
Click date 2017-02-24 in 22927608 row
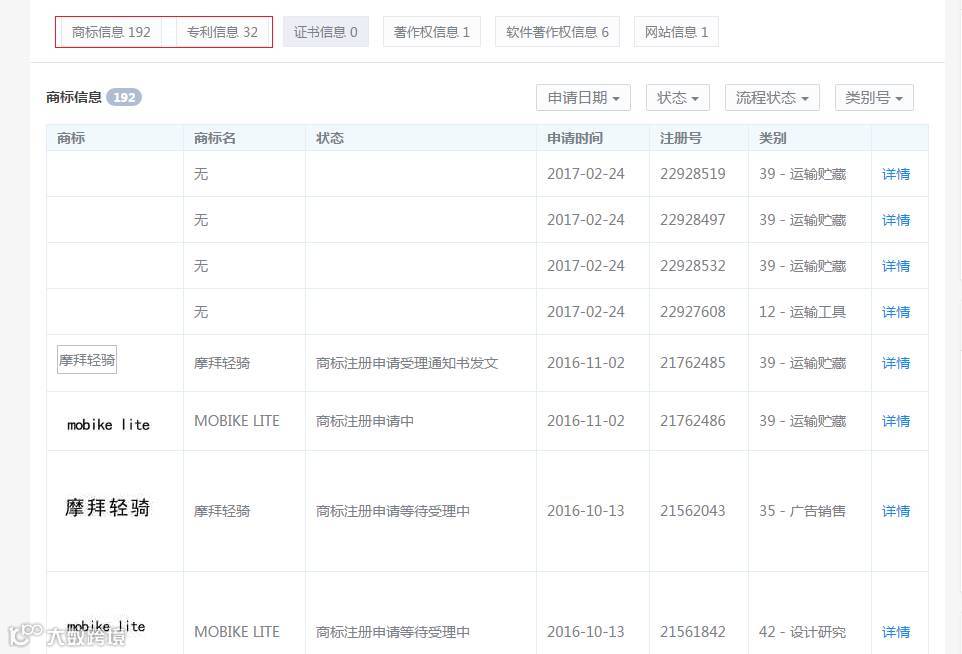(x=586, y=312)
